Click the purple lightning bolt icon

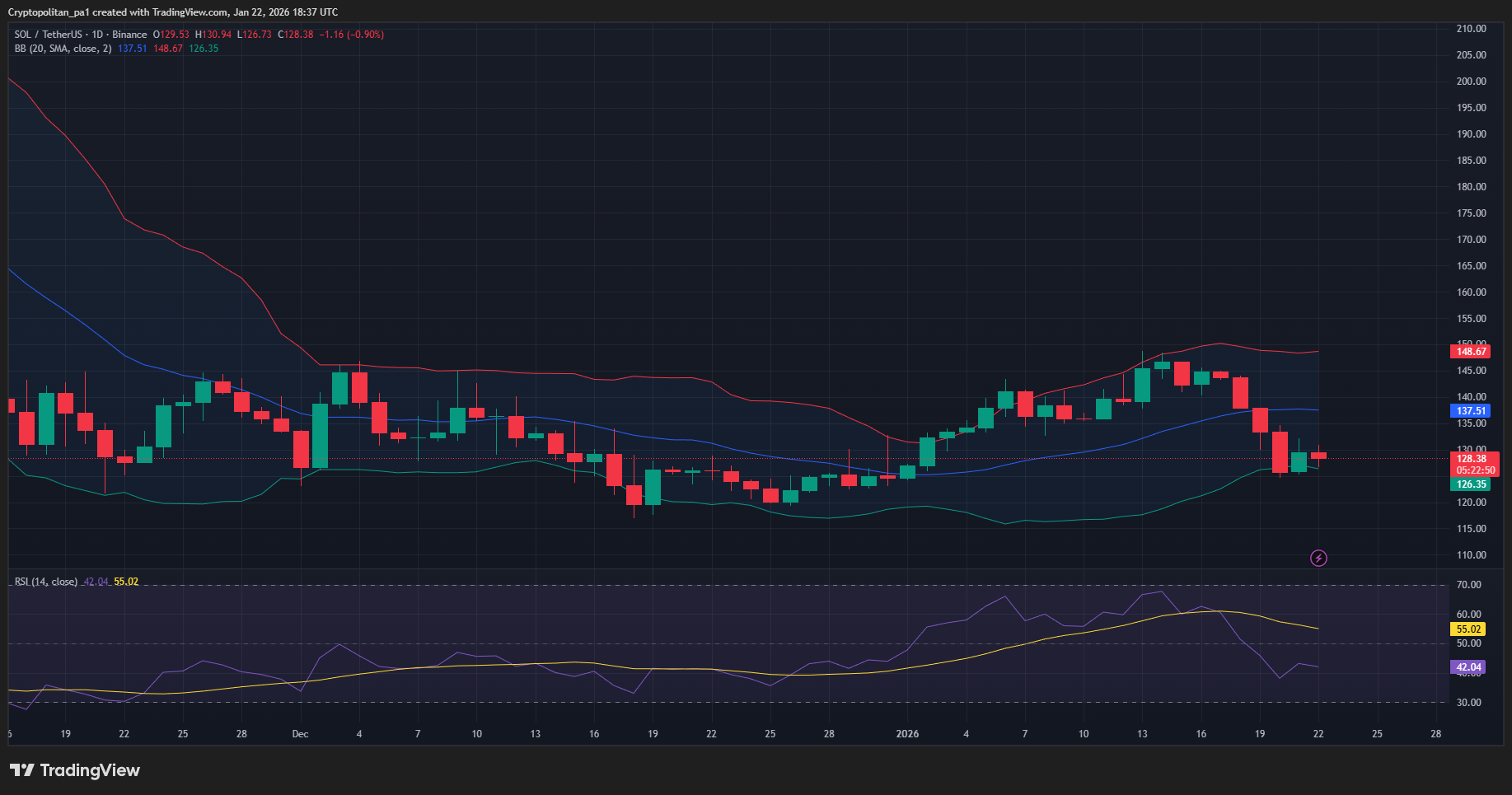[1318, 559]
